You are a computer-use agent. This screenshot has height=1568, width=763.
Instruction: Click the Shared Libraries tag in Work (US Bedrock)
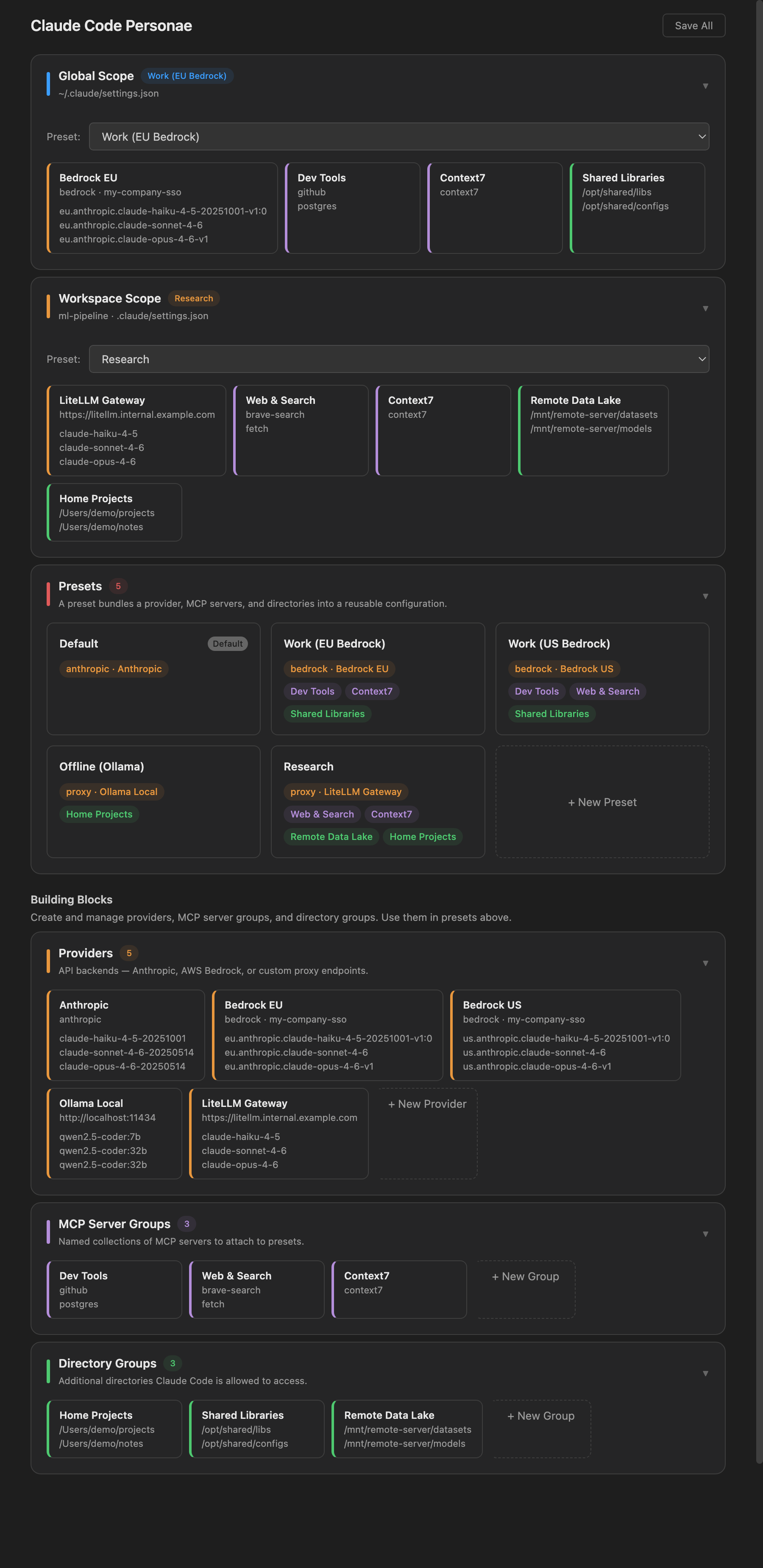pyautogui.click(x=551, y=713)
